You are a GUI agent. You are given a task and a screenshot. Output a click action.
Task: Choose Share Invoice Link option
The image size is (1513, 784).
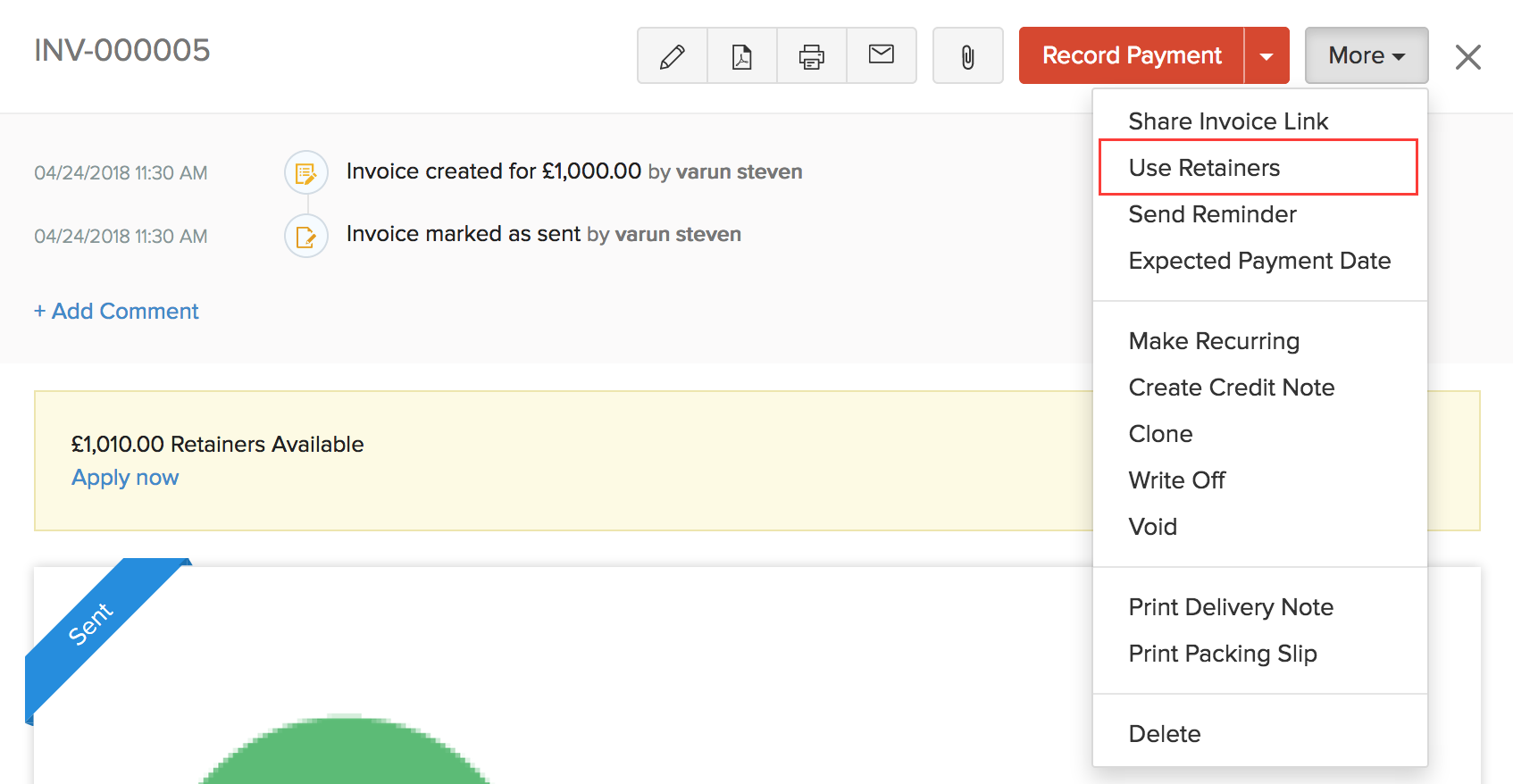(x=1228, y=121)
